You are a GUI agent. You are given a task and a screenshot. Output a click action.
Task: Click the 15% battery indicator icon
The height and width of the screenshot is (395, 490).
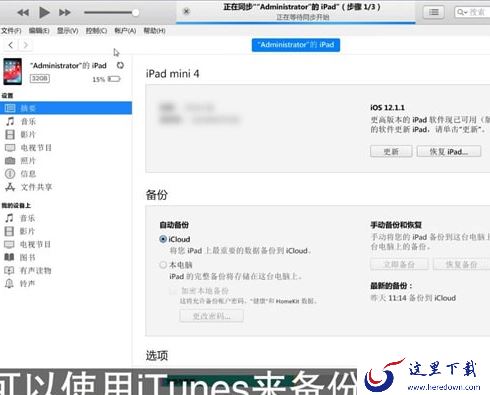[114, 79]
